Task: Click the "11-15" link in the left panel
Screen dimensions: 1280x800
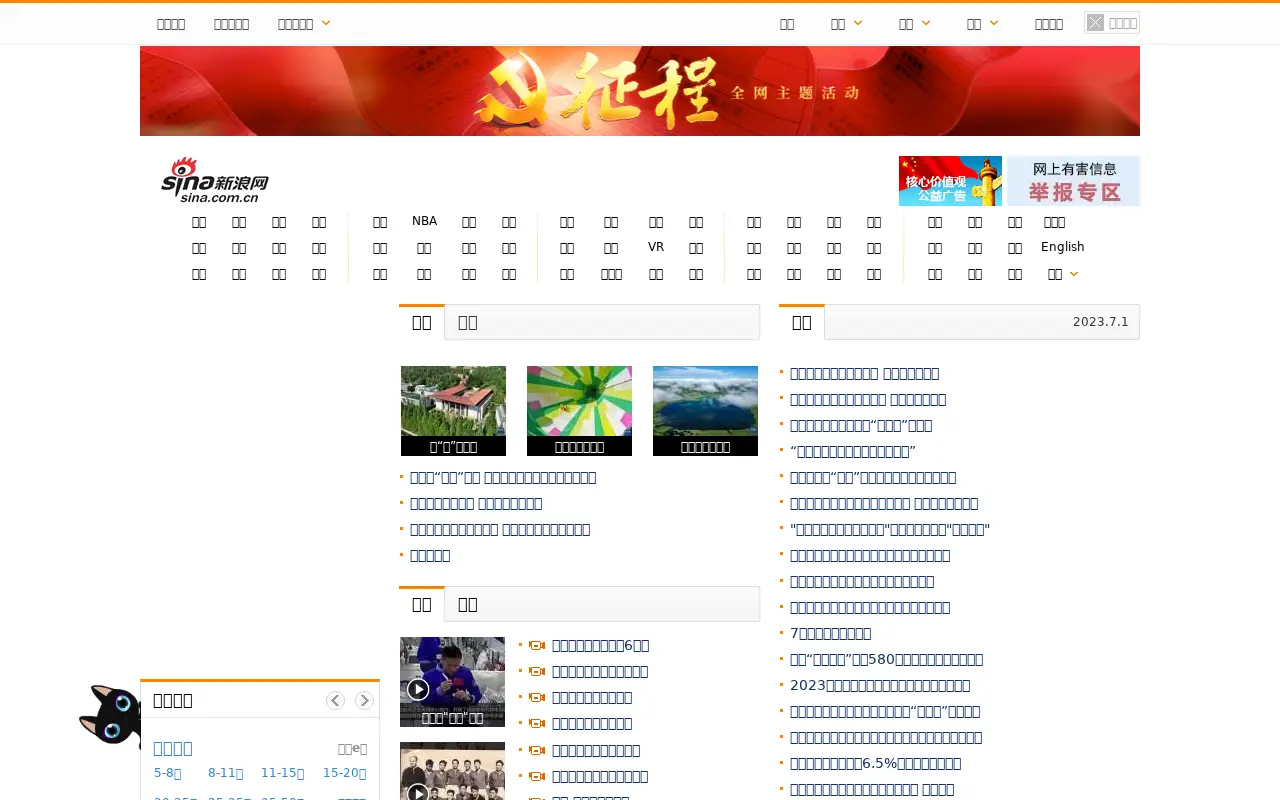Action: [282, 773]
